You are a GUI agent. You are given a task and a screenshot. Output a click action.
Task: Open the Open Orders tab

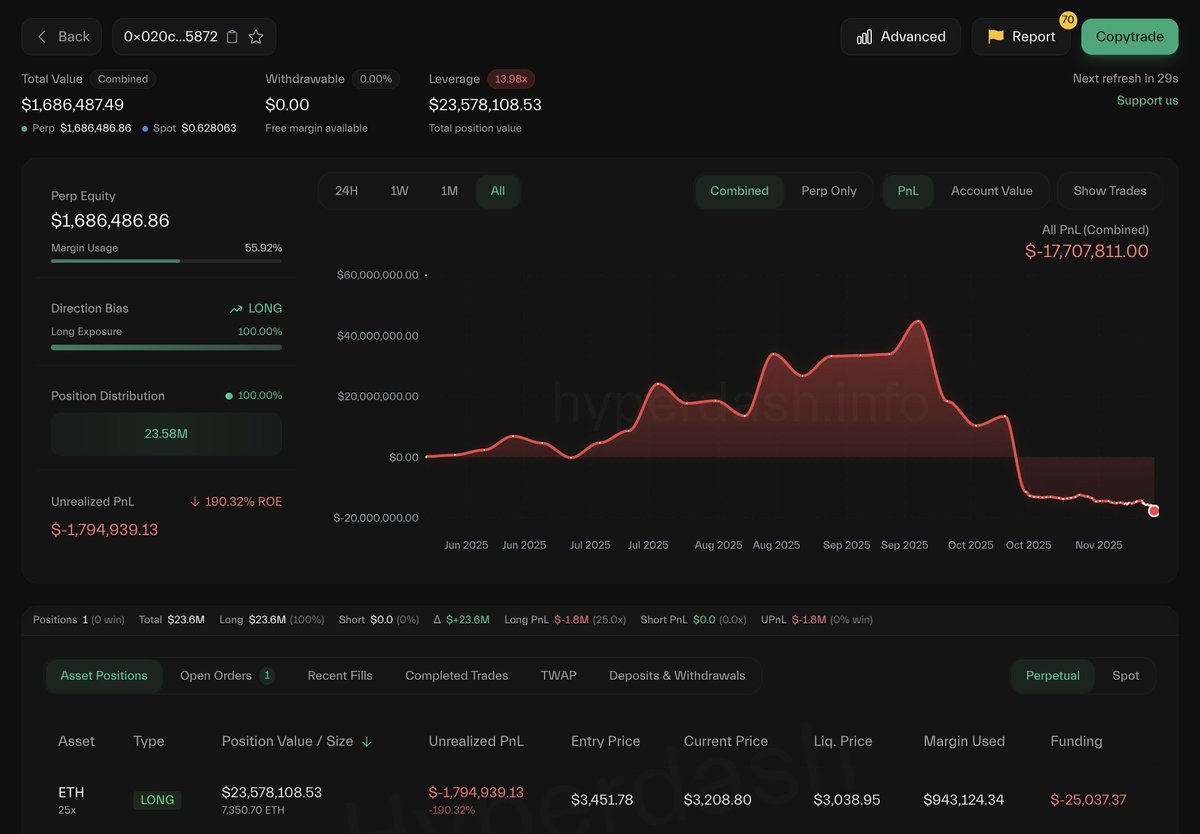pos(216,676)
